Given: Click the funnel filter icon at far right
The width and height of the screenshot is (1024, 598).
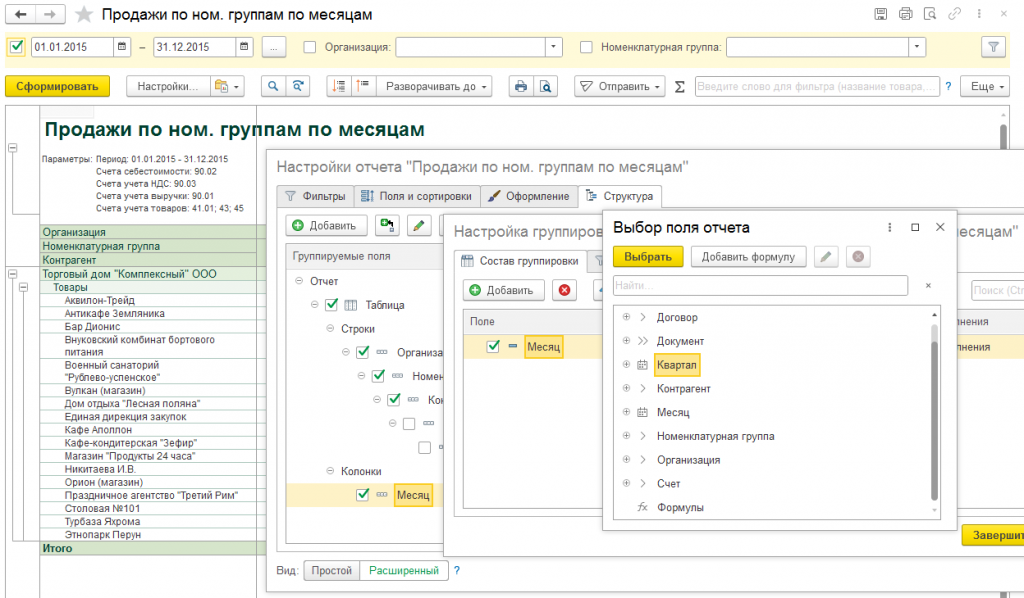Looking at the screenshot, I should click(x=992, y=47).
